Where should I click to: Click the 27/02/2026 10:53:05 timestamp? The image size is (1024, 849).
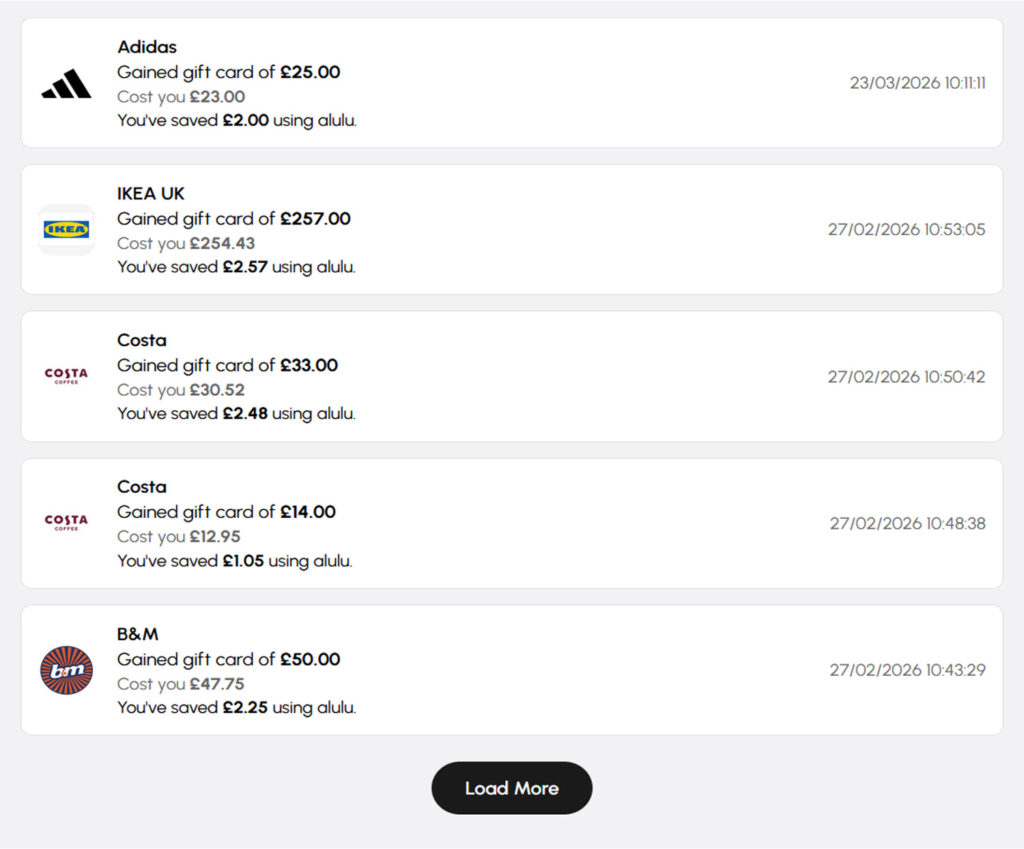[906, 230]
